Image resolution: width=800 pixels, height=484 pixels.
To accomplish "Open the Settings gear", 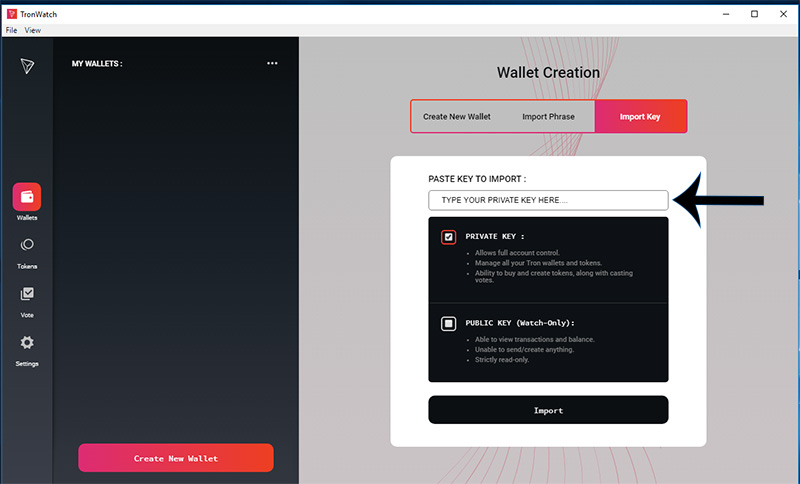I will 27,342.
